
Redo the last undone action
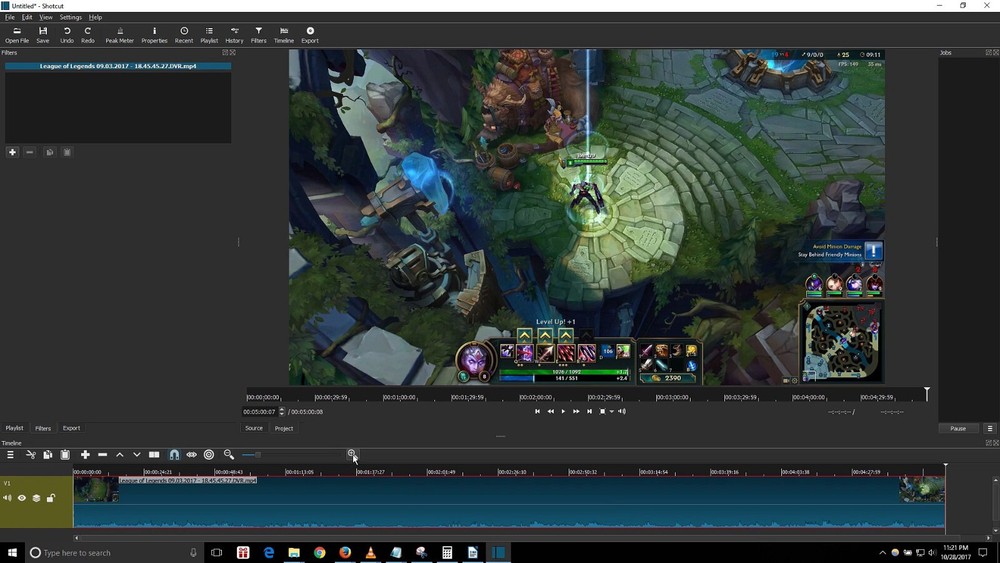(88, 35)
